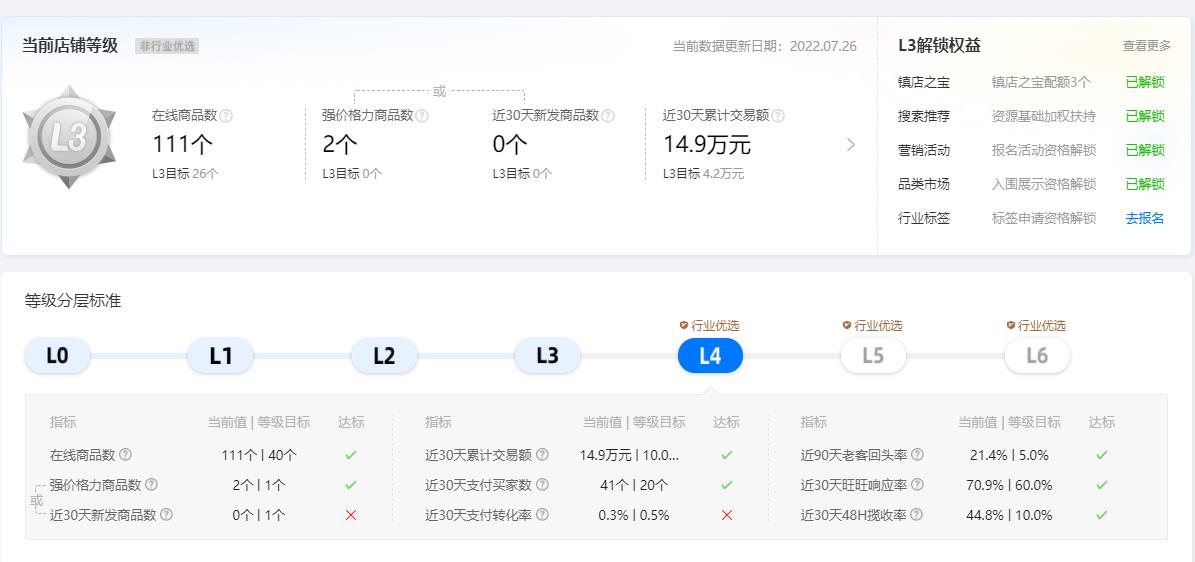
Task: Click 去报名 link for 行业标签
Action: (1145, 218)
